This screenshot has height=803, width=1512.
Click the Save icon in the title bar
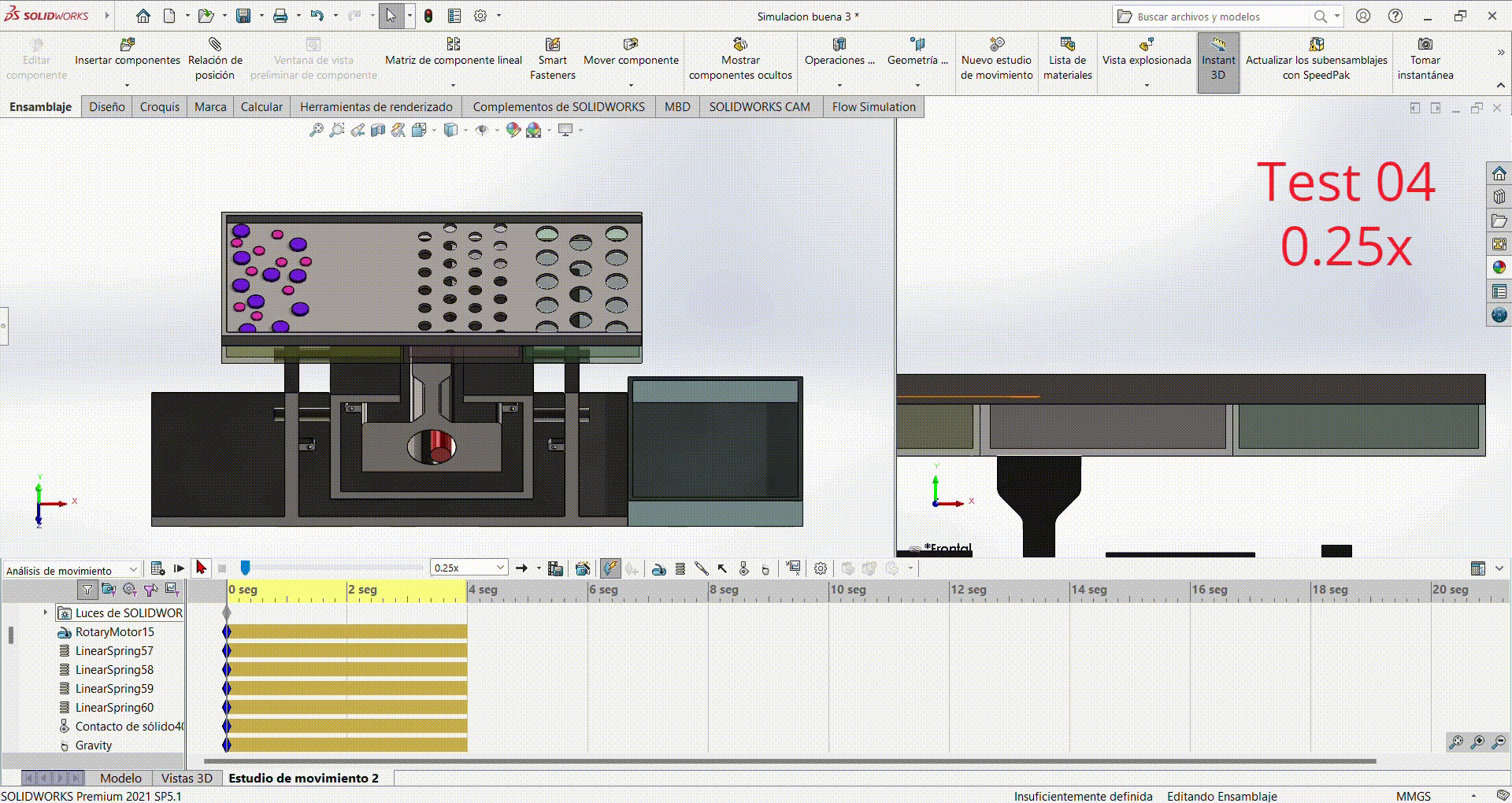pyautogui.click(x=243, y=16)
